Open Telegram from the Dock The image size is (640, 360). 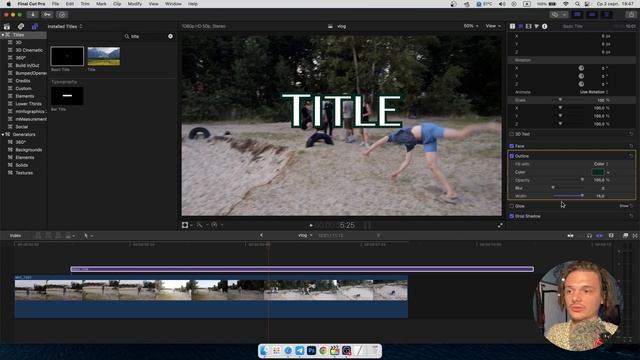(x=300, y=351)
